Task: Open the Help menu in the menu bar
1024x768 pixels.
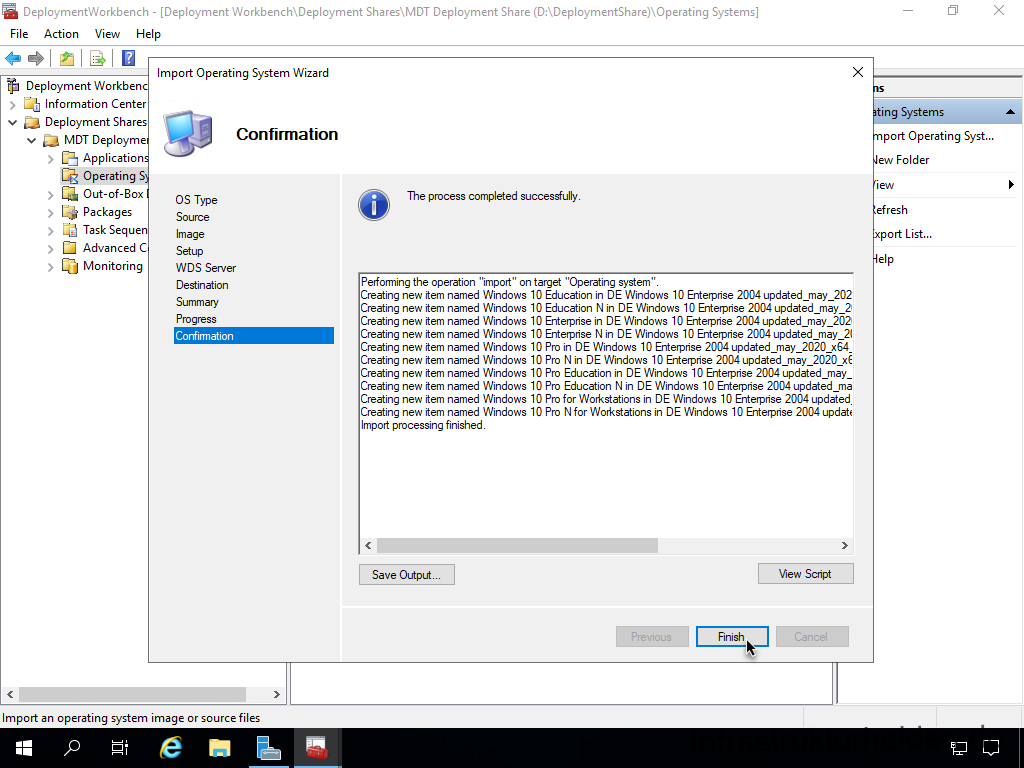Action: click(x=148, y=34)
